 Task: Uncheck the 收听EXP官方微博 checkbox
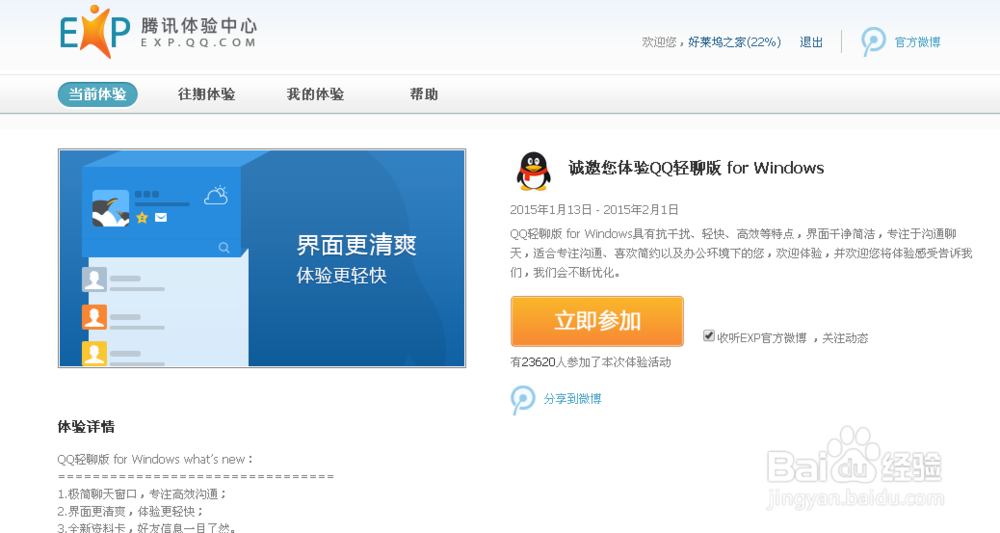point(709,335)
